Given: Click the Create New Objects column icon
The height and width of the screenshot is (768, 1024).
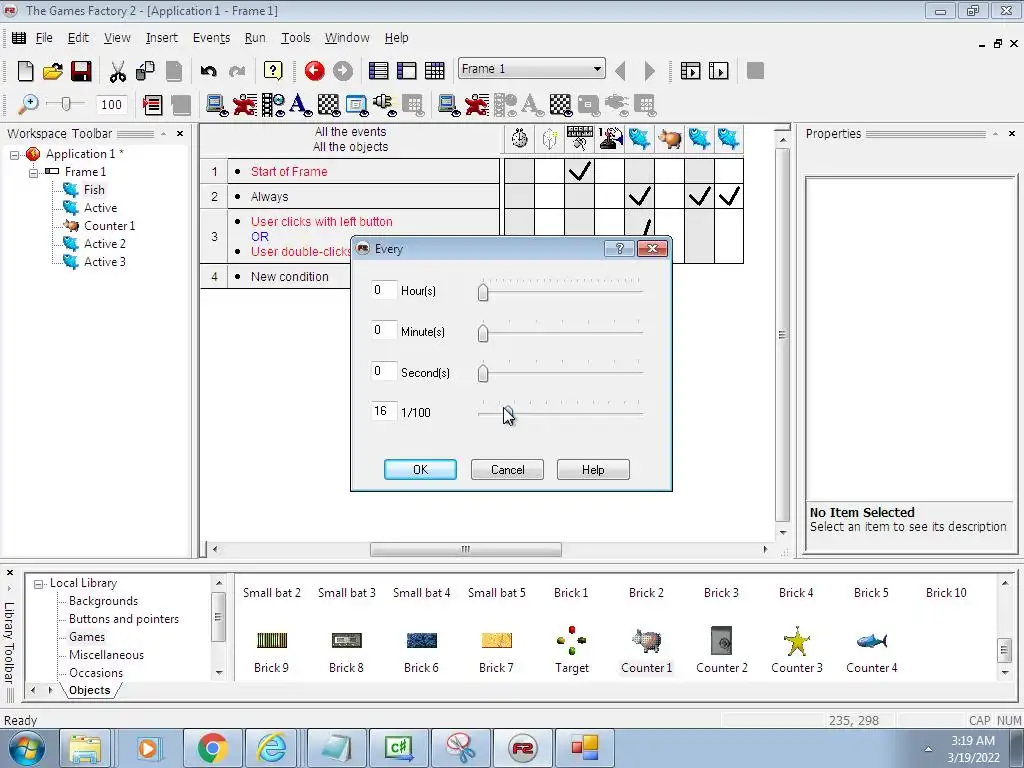Looking at the screenshot, I should 550,138.
